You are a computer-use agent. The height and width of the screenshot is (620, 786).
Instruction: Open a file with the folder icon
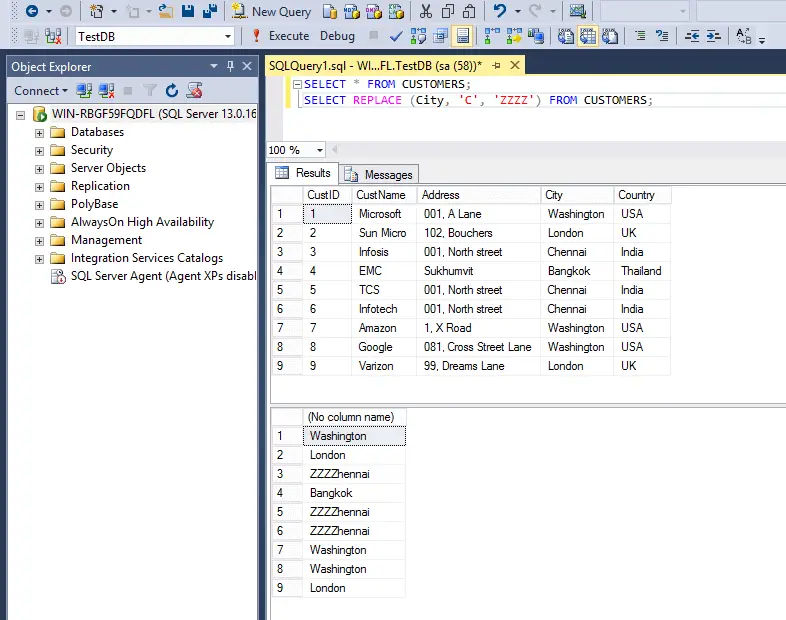pos(165,11)
